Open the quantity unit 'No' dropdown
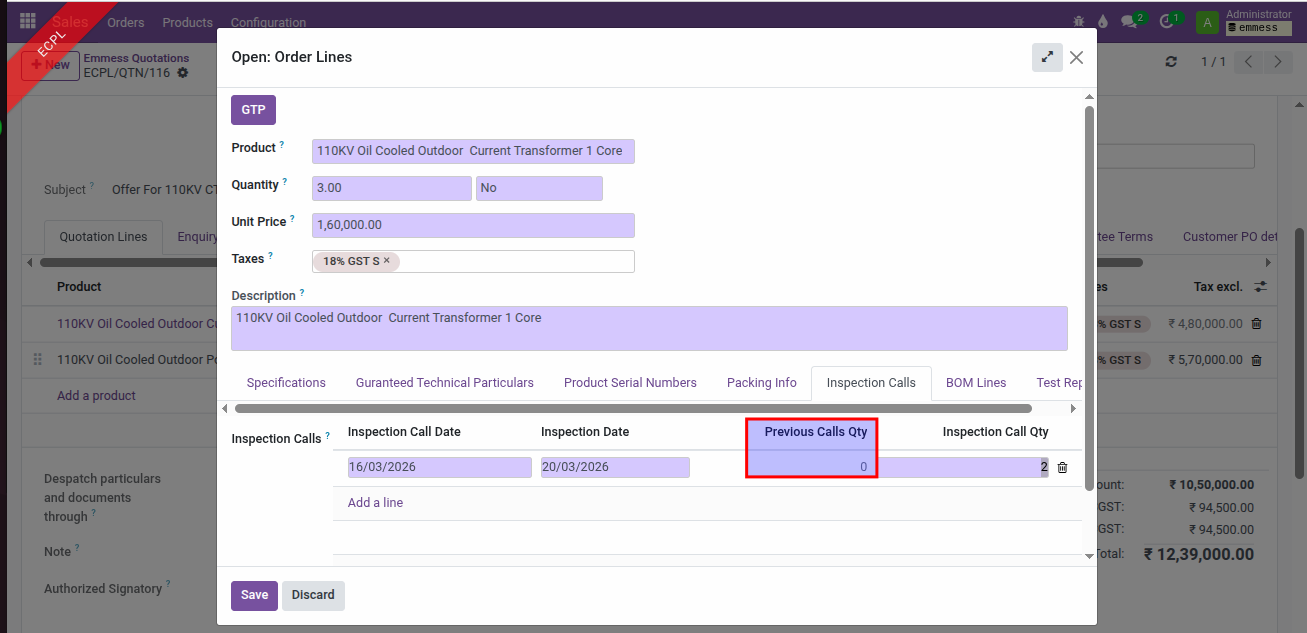Screen dimensions: 1307x633 tap(539, 188)
